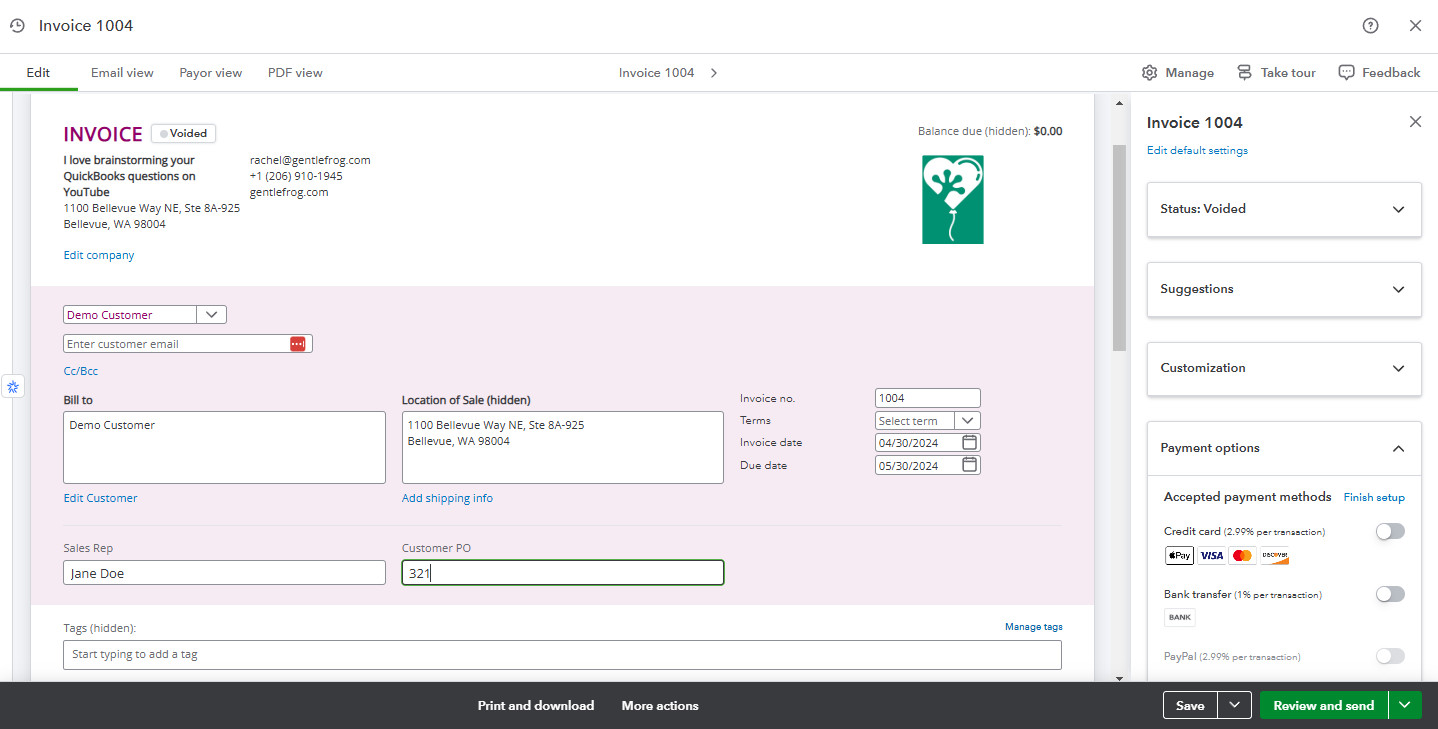Click the BANK transfer icon
The image size is (1438, 729).
click(x=1180, y=618)
